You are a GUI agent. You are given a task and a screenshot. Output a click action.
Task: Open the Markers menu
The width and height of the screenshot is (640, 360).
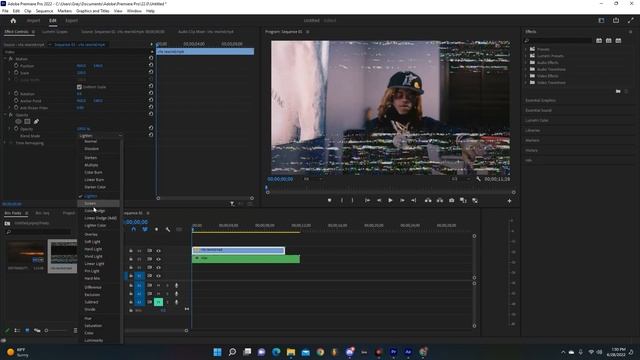tap(64, 11)
